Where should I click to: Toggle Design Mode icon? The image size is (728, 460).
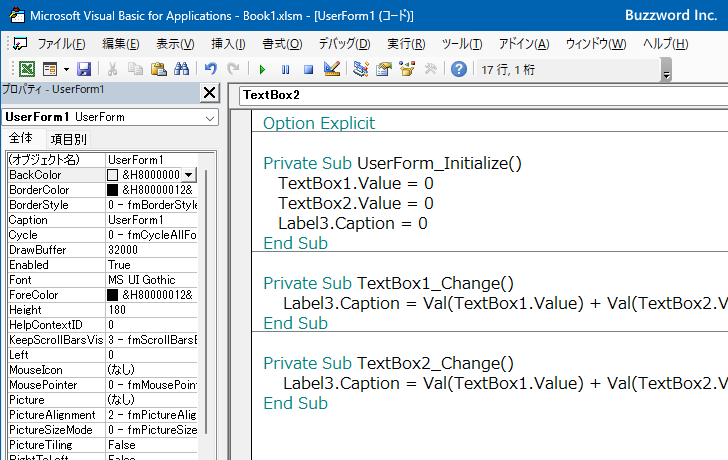[332, 69]
